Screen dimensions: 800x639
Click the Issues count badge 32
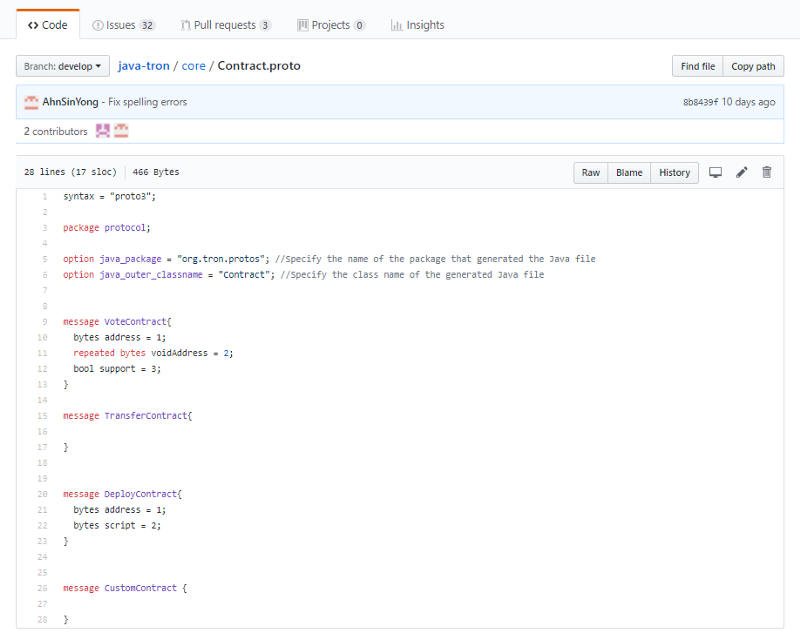pyautogui.click(x=147, y=26)
